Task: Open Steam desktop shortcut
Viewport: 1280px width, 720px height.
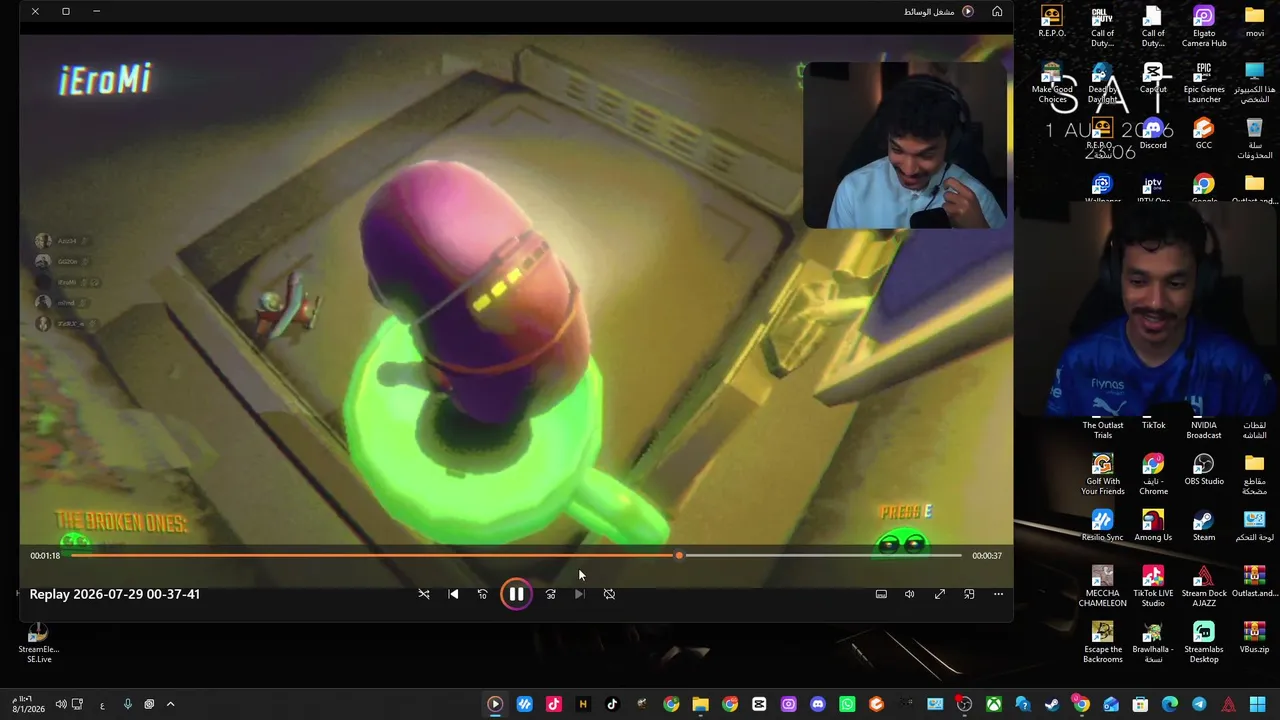Action: point(1204,526)
